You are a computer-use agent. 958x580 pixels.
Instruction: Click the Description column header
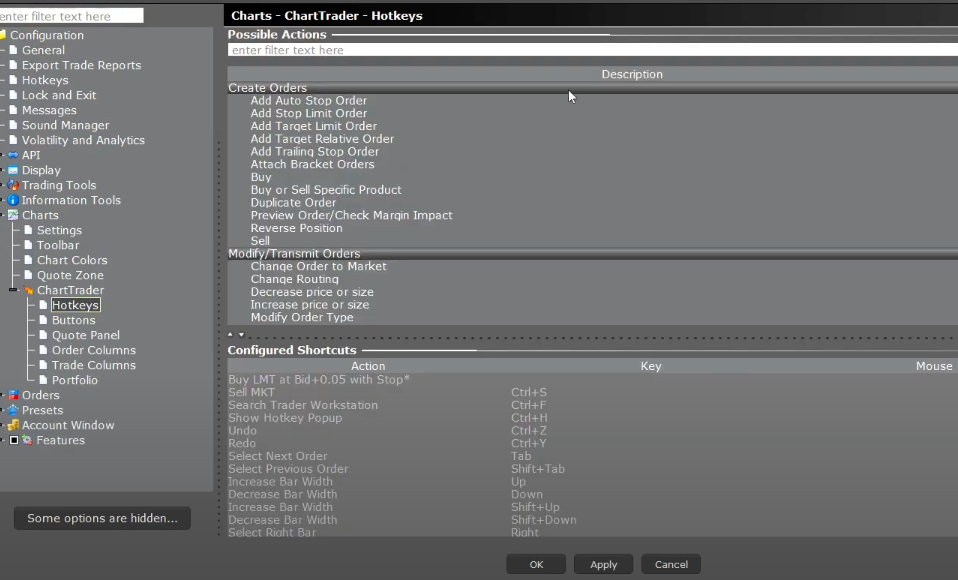pyautogui.click(x=632, y=74)
